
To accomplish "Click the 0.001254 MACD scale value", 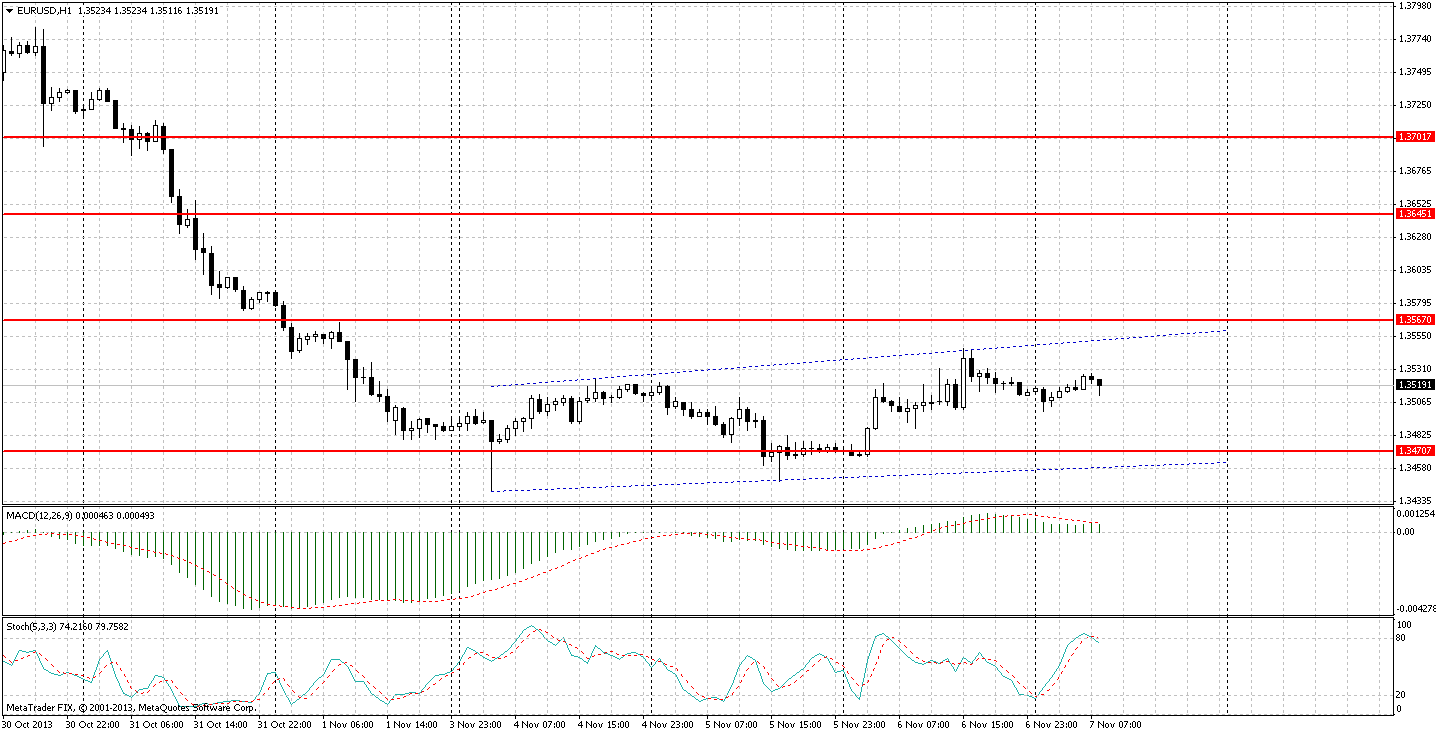I will [1418, 514].
